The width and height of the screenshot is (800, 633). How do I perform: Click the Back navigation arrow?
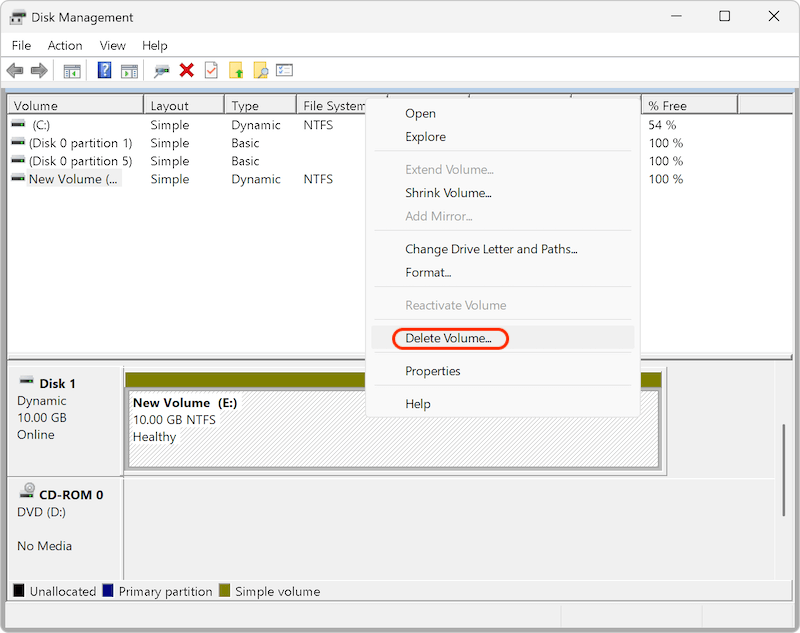tap(14, 70)
